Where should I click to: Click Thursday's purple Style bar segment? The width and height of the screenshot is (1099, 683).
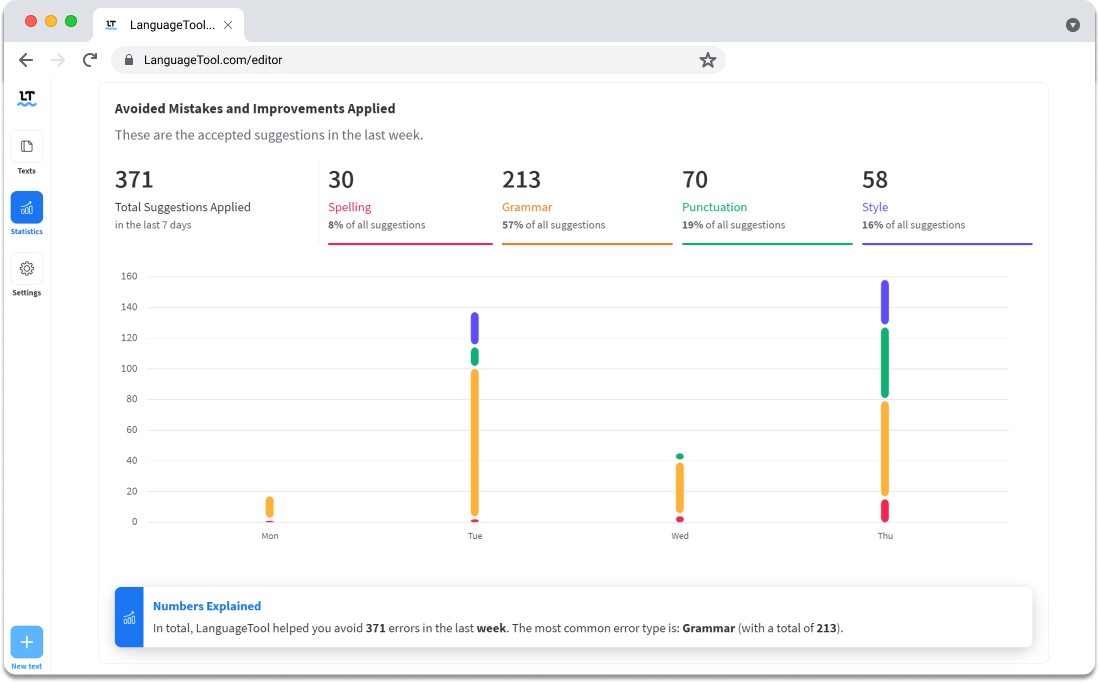point(885,302)
